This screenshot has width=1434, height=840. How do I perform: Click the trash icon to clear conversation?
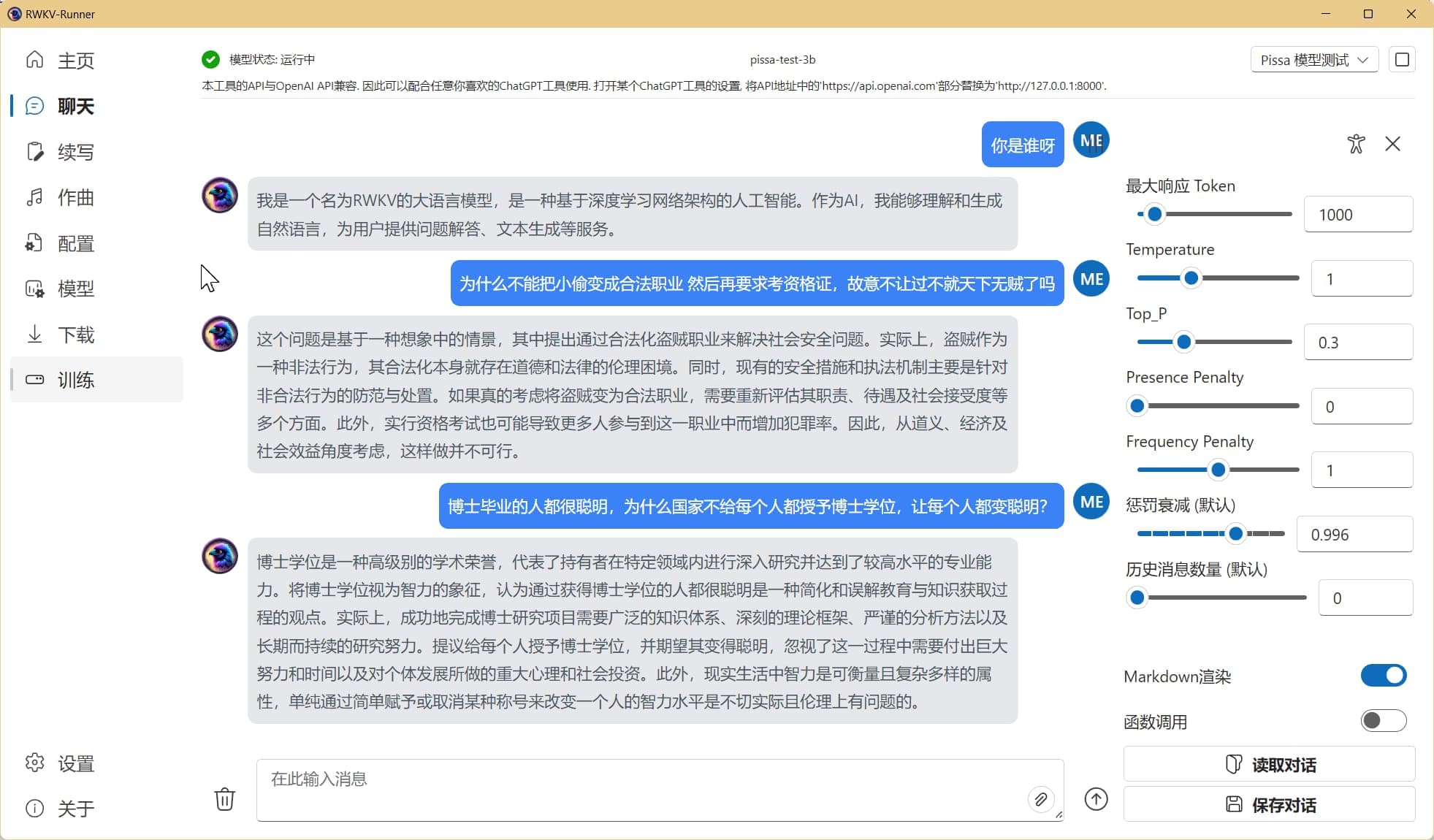pos(224,798)
